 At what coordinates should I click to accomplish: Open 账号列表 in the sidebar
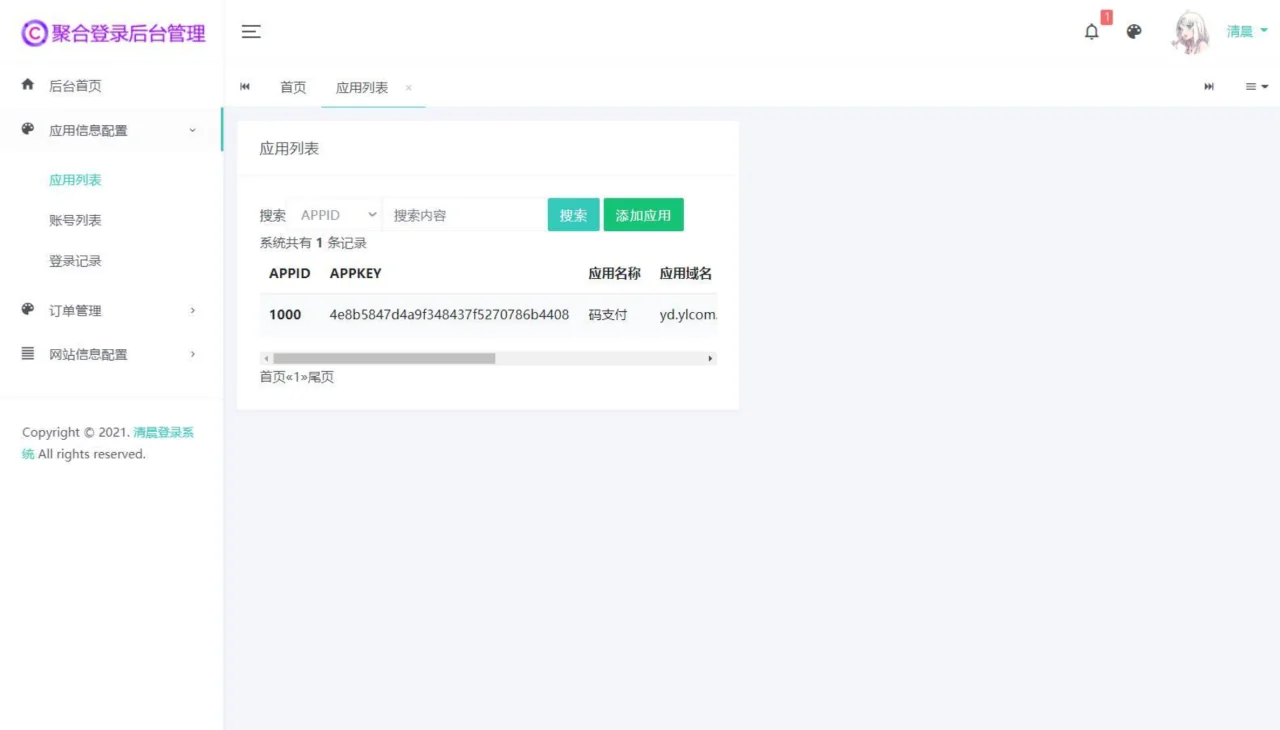[75, 220]
